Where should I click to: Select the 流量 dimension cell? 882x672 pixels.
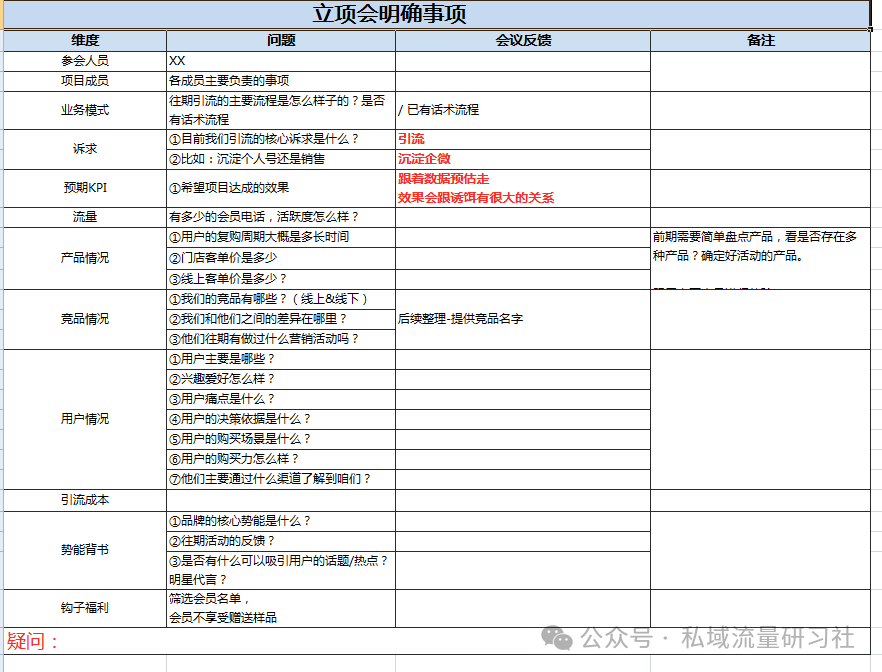point(85,217)
